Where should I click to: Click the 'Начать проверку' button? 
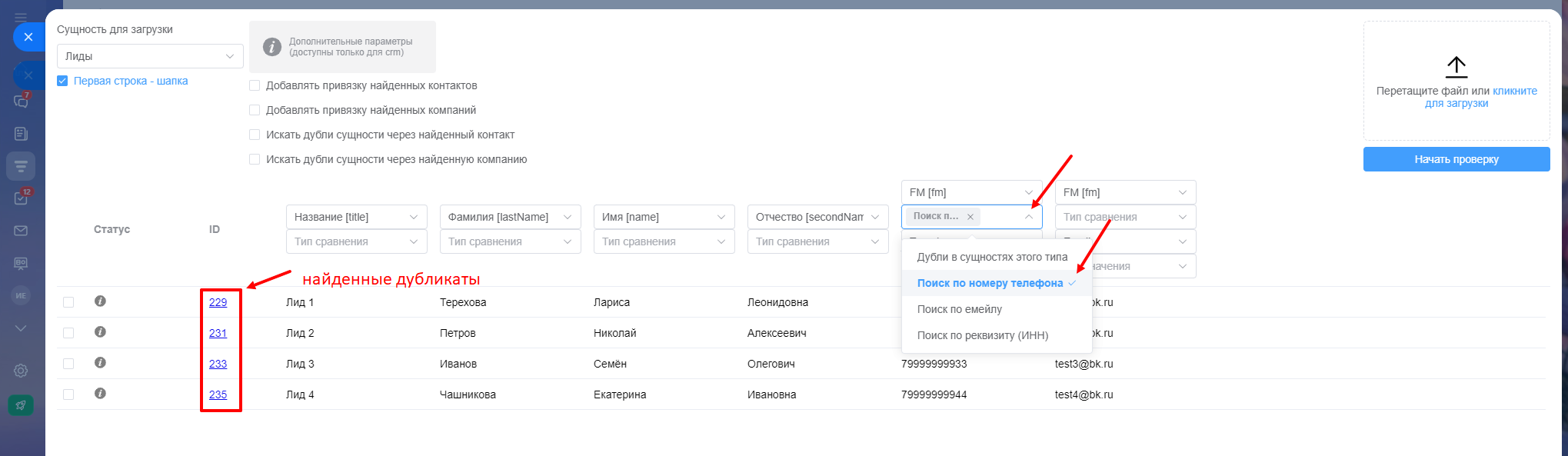click(x=1456, y=159)
